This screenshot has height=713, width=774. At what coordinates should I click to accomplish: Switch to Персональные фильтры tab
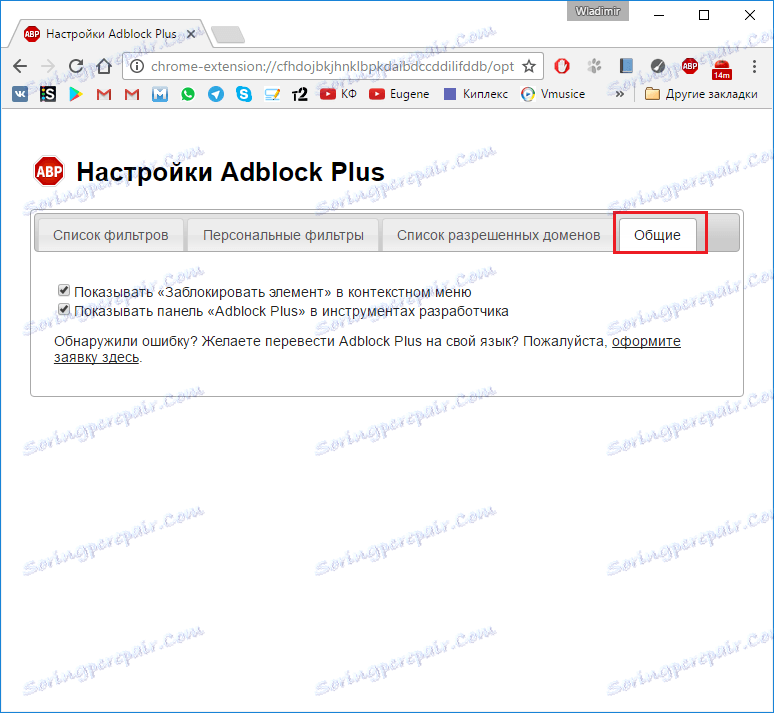283,235
